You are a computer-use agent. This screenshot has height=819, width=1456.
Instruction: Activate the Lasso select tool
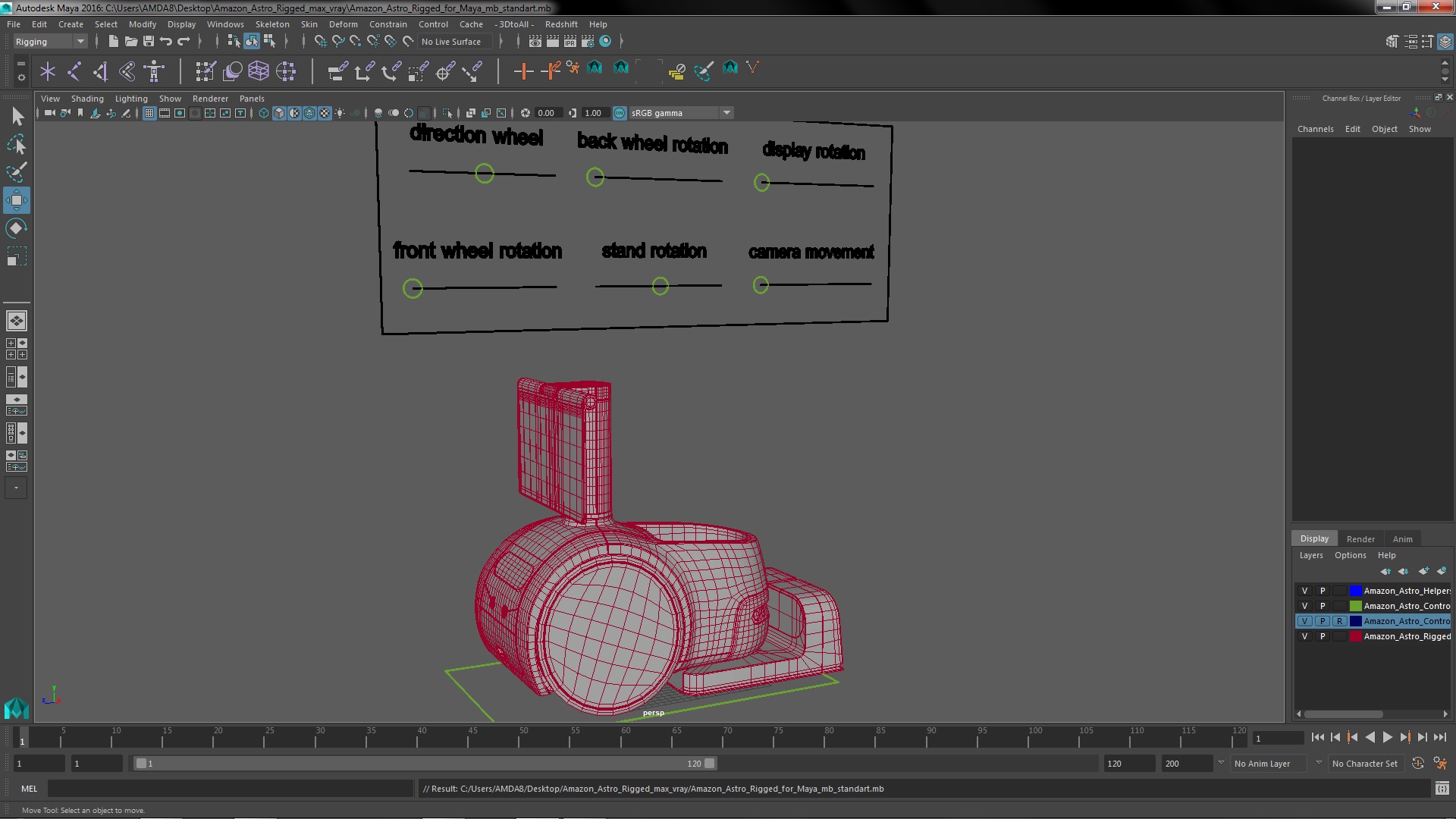[x=17, y=144]
